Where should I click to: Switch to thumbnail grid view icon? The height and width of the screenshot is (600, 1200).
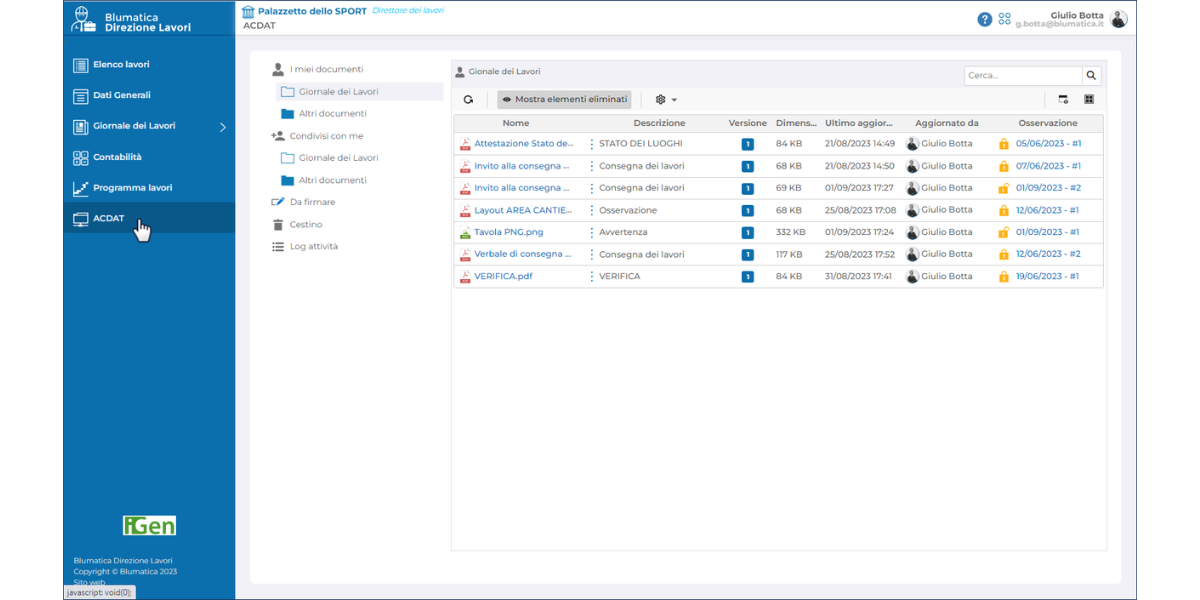click(x=1089, y=100)
